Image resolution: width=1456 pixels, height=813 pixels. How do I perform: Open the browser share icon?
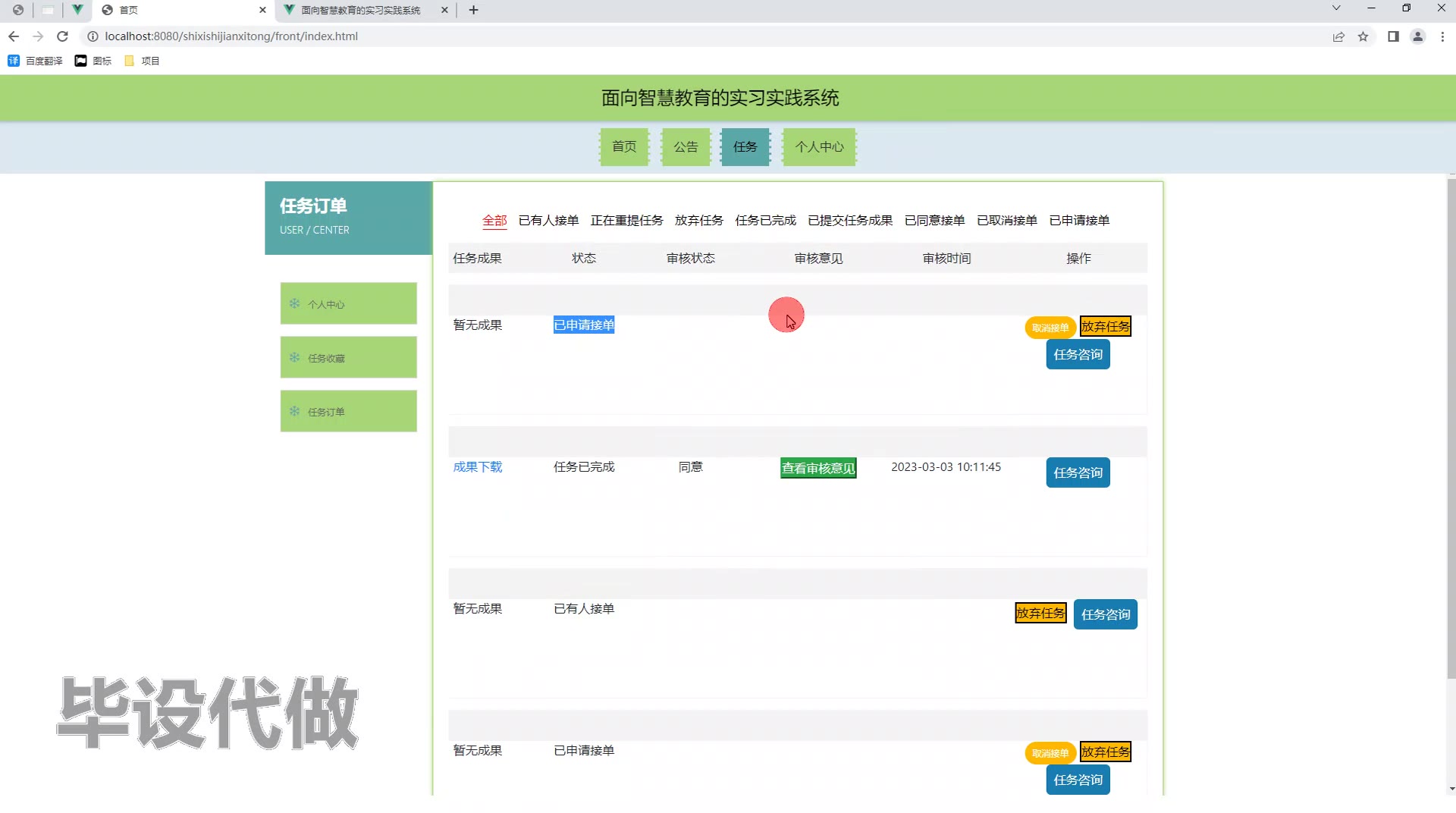click(1338, 36)
